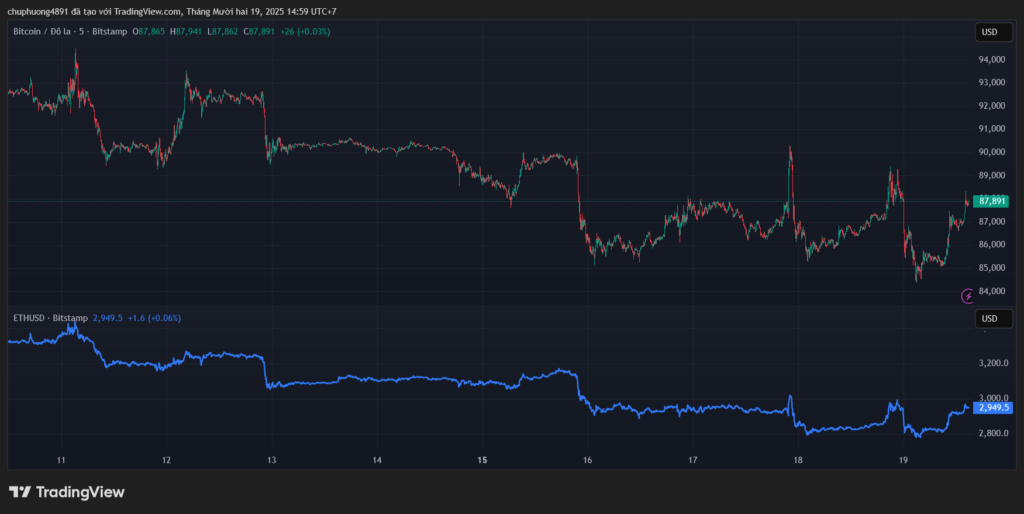1024x514 pixels.
Task: Select the ETHUSD · Bitstamp legend label
Action: 50,318
